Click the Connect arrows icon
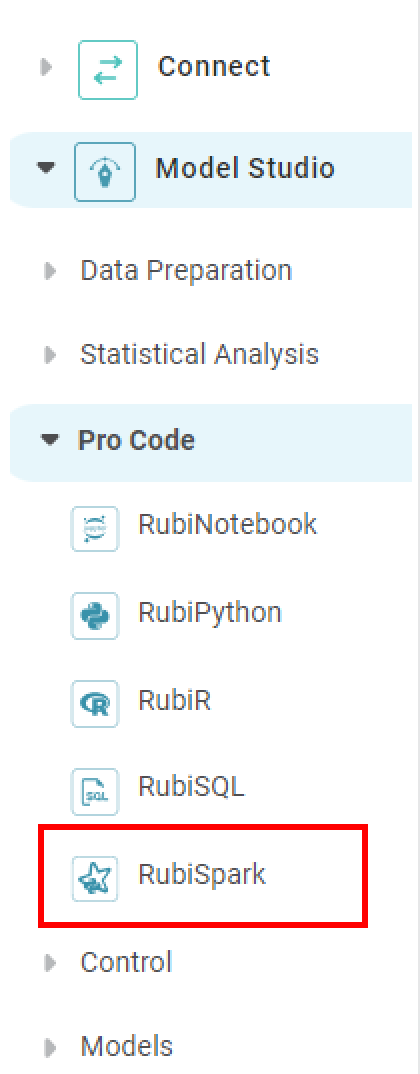This screenshot has height=1074, width=420. 108,70
